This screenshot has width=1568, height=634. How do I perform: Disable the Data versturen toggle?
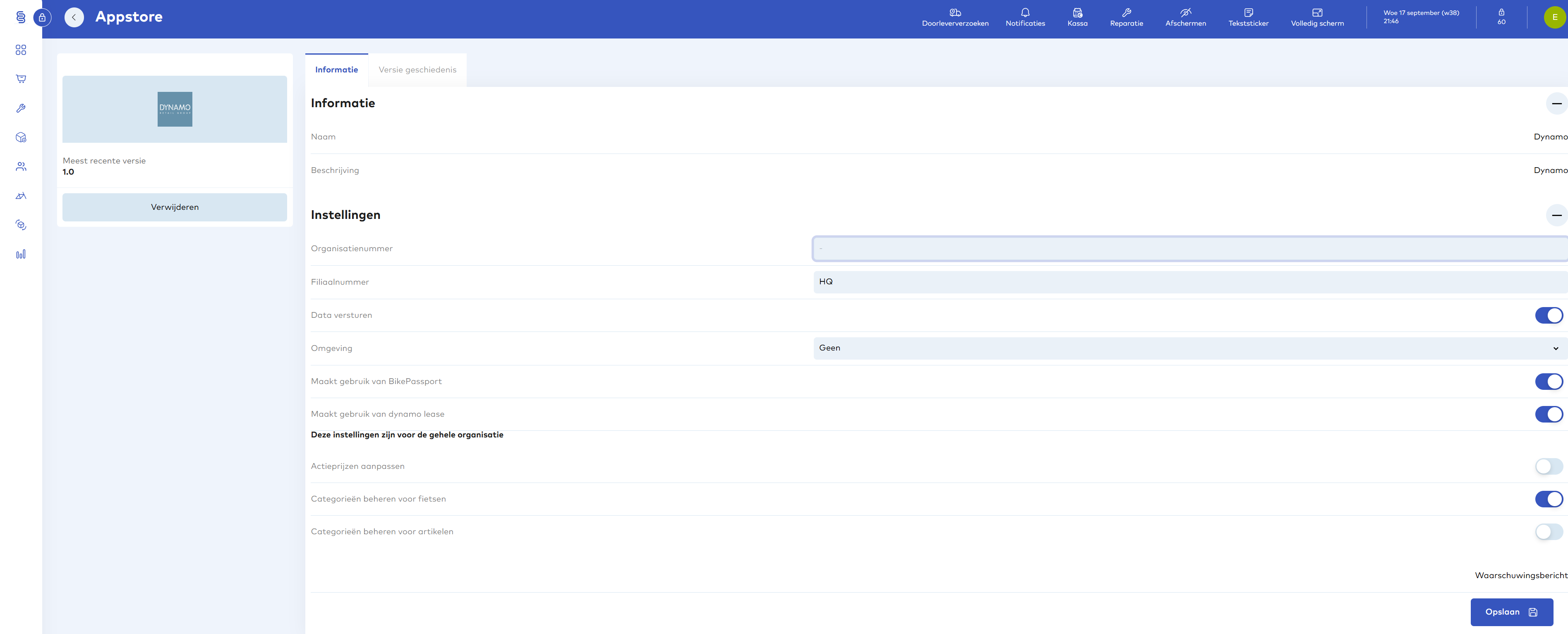(x=1548, y=315)
